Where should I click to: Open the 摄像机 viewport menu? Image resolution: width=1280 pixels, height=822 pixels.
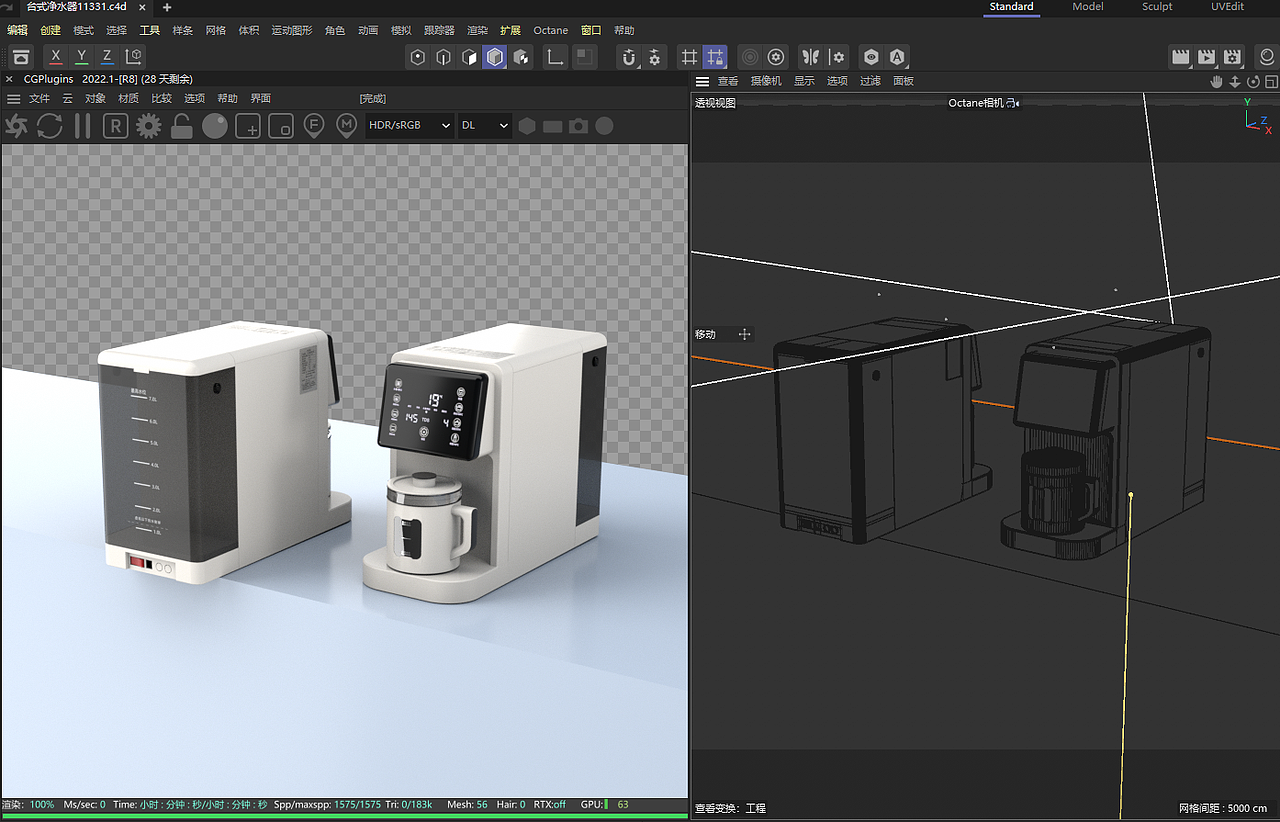pos(766,81)
